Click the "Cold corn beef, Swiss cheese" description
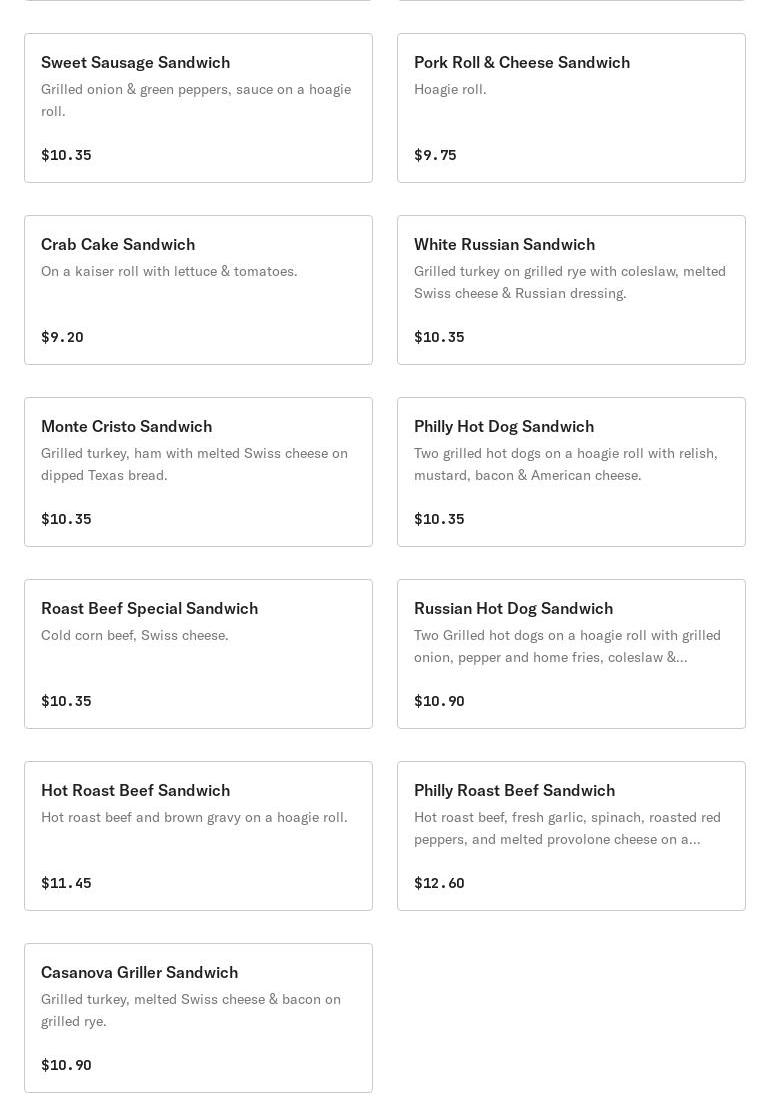 pyautogui.click(x=135, y=635)
